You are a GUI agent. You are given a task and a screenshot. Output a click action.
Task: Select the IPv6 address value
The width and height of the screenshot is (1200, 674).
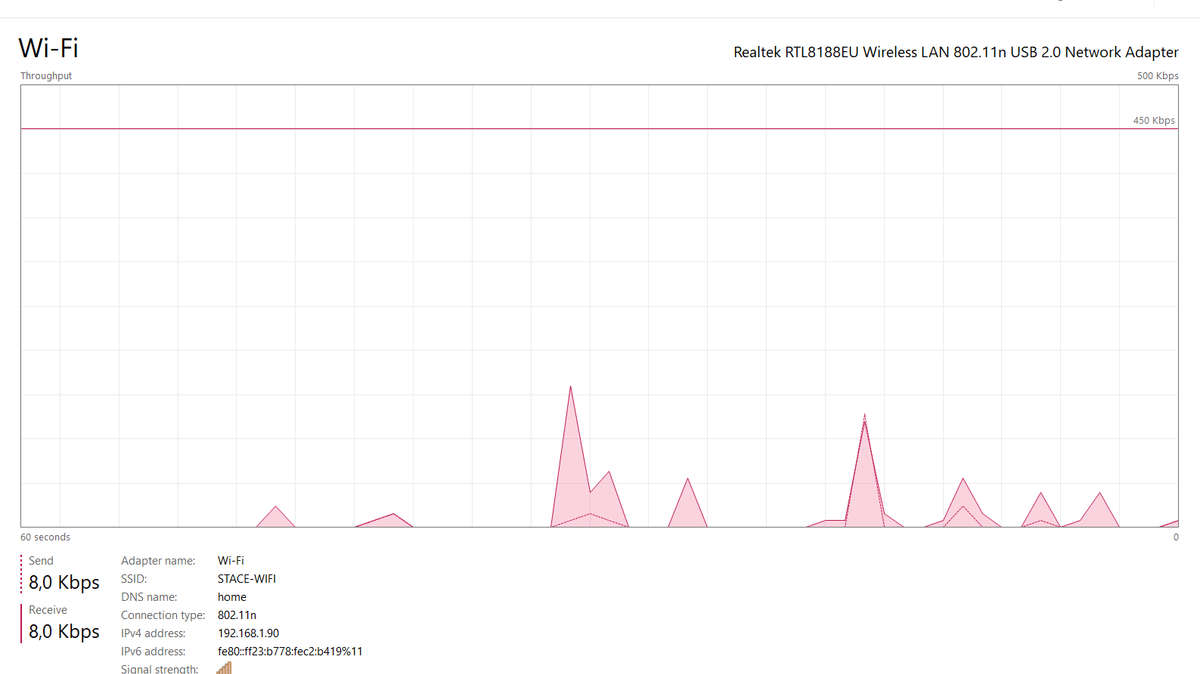tap(289, 651)
